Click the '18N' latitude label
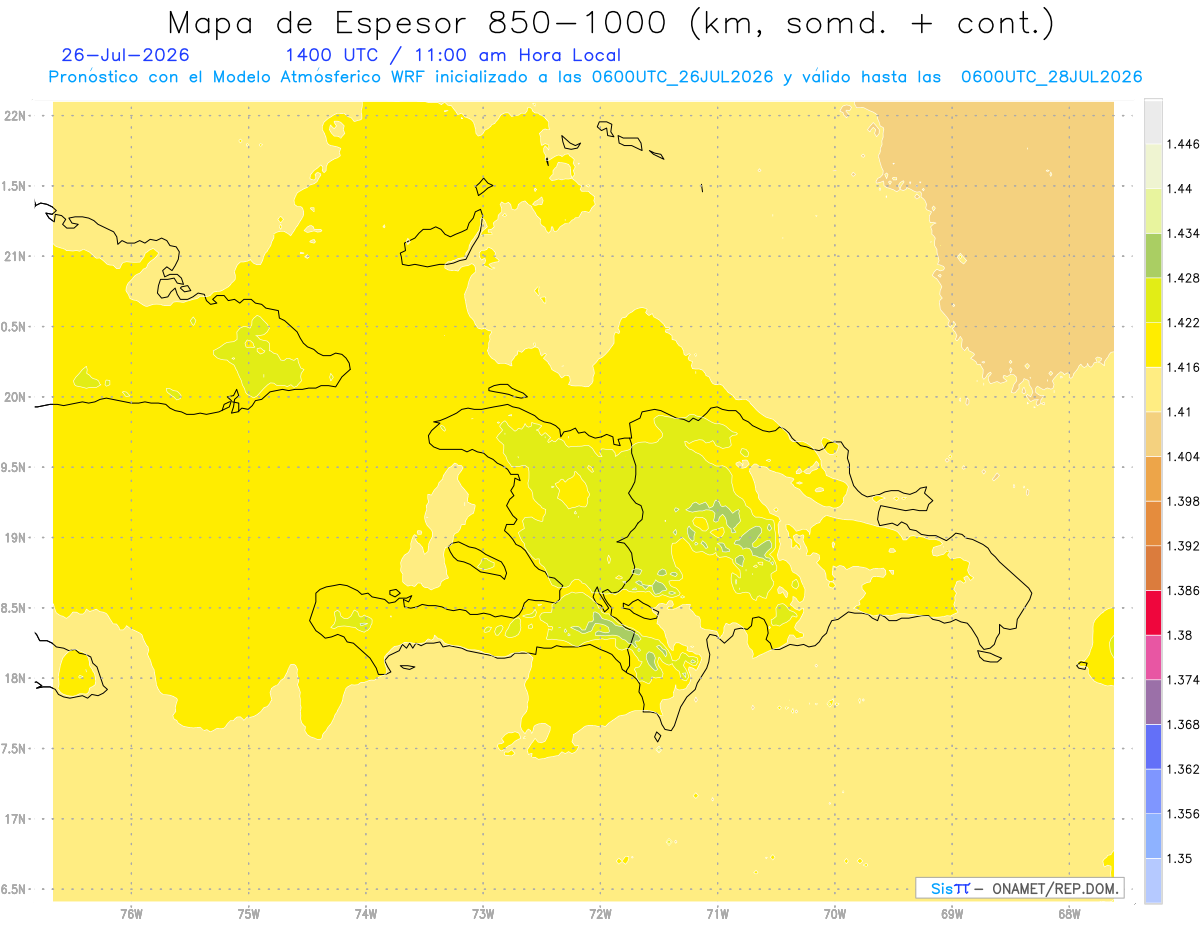The height and width of the screenshot is (927, 1200). pyautogui.click(x=17, y=678)
